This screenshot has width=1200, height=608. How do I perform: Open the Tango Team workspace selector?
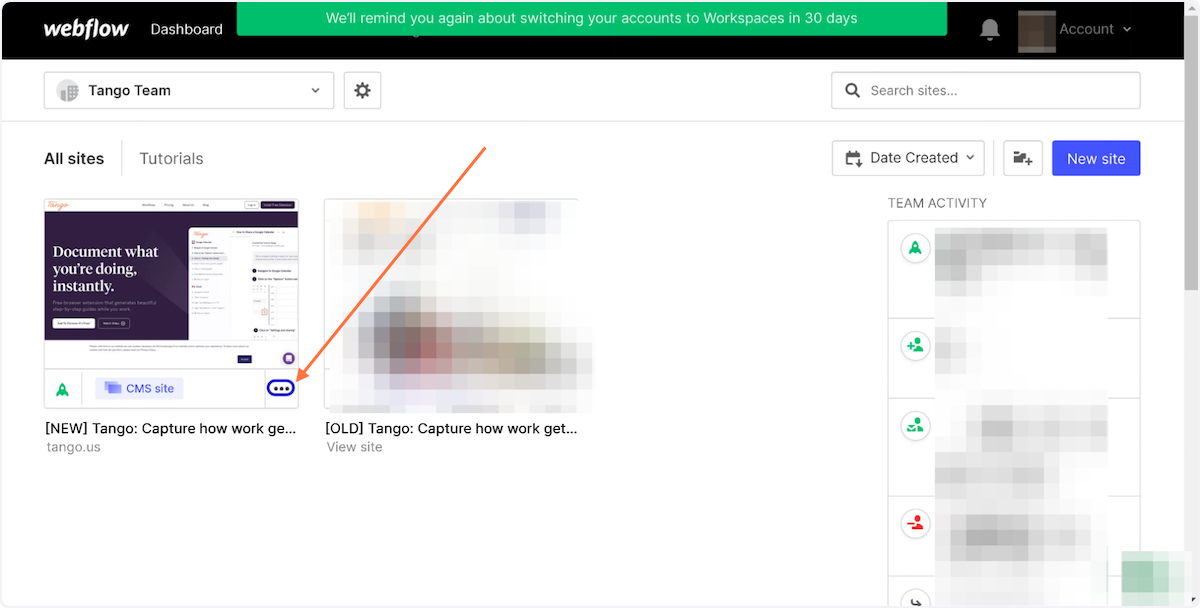click(x=189, y=90)
